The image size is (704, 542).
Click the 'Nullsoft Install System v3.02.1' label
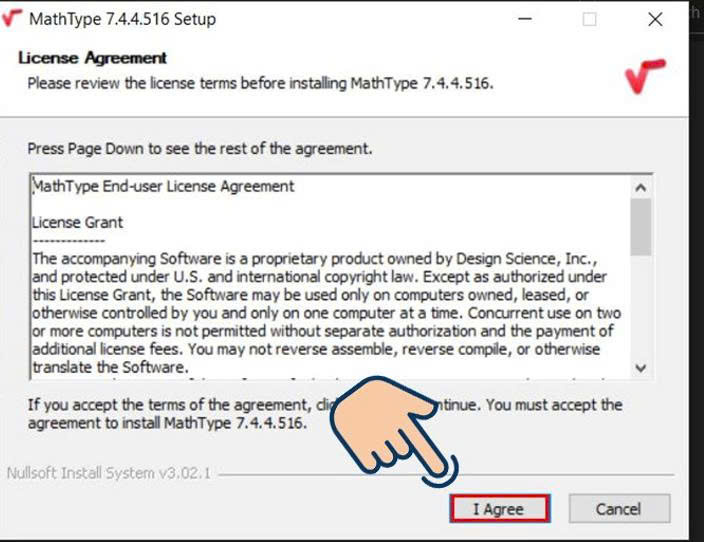click(x=109, y=473)
